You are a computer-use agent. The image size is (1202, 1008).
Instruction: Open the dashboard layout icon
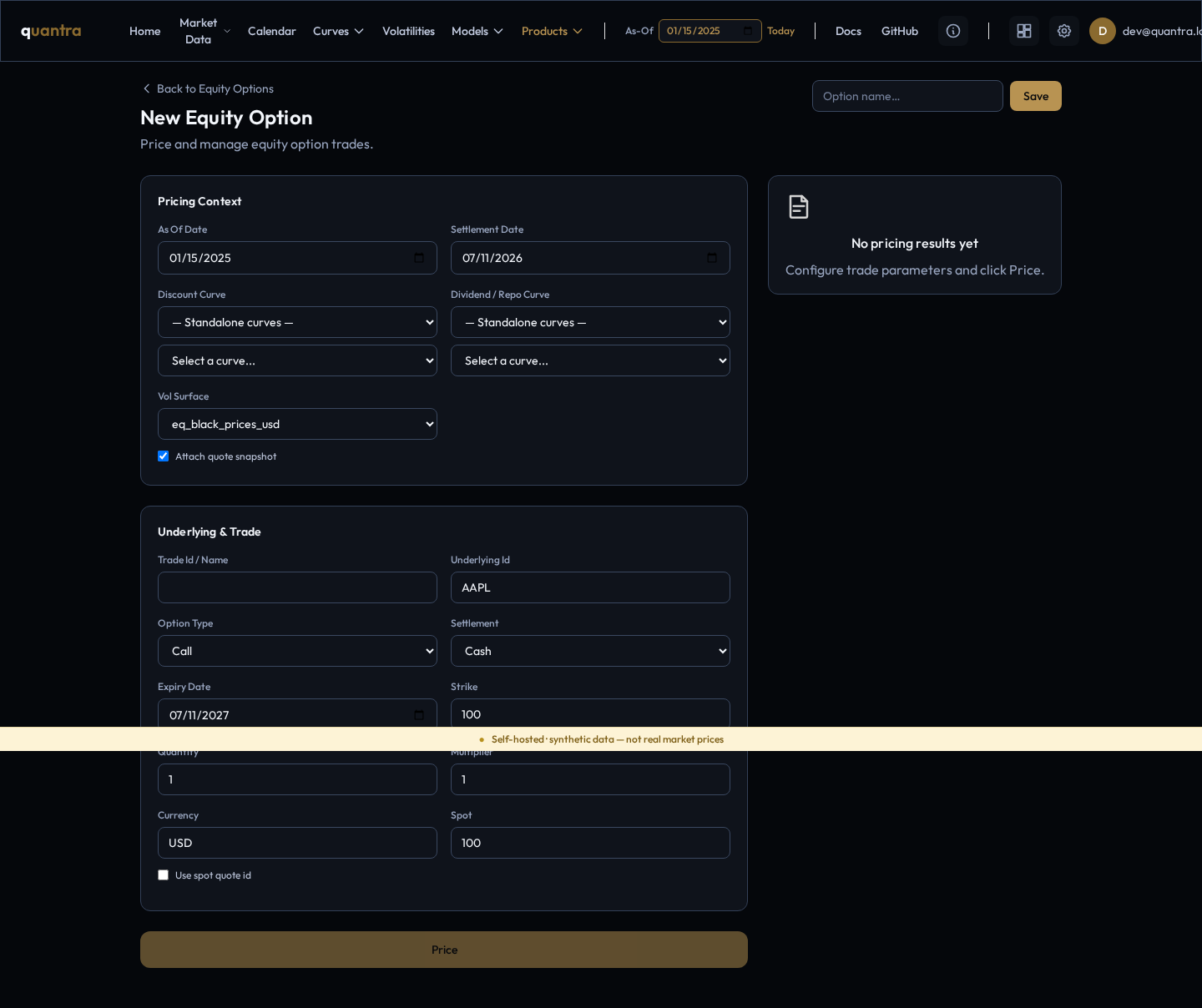(1024, 31)
